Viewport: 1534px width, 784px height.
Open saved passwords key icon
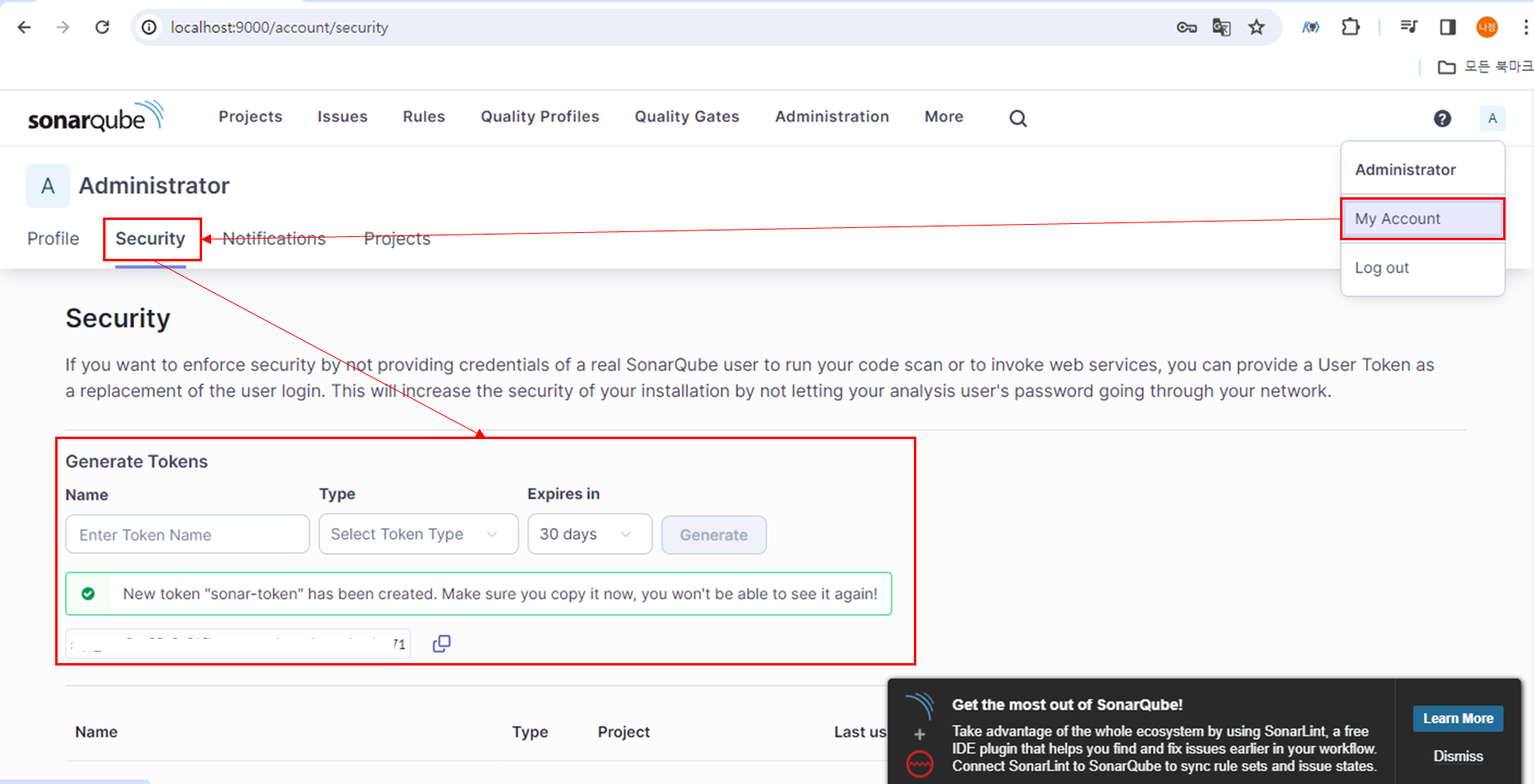click(x=1187, y=28)
